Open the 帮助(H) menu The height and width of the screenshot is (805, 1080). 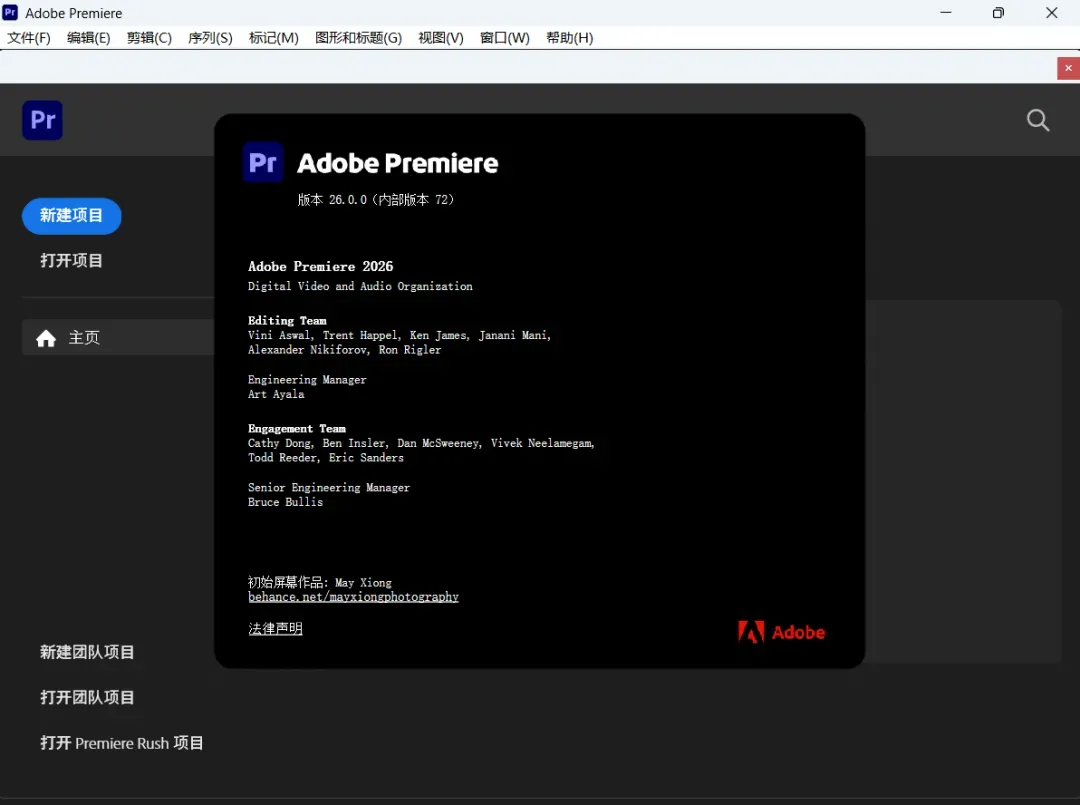pos(570,38)
